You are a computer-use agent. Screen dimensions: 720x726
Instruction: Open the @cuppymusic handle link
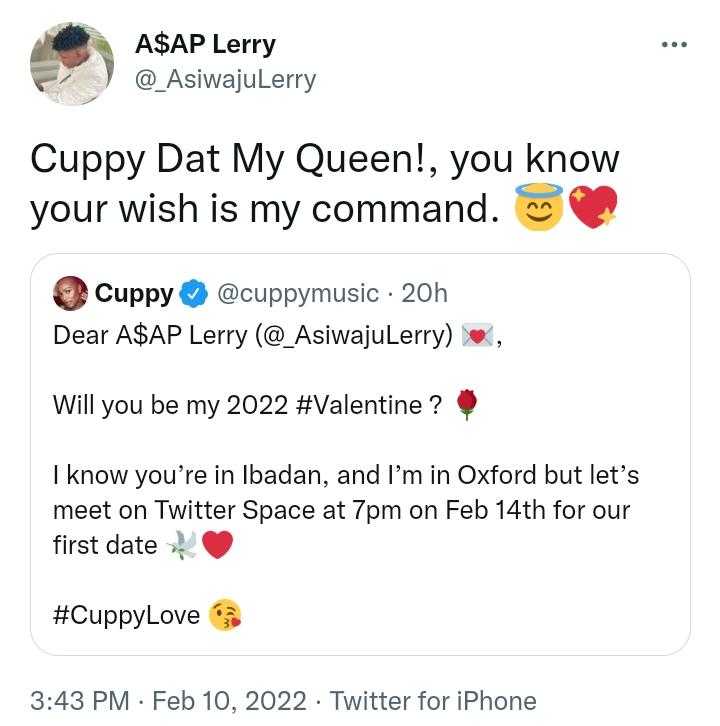pos(297,294)
